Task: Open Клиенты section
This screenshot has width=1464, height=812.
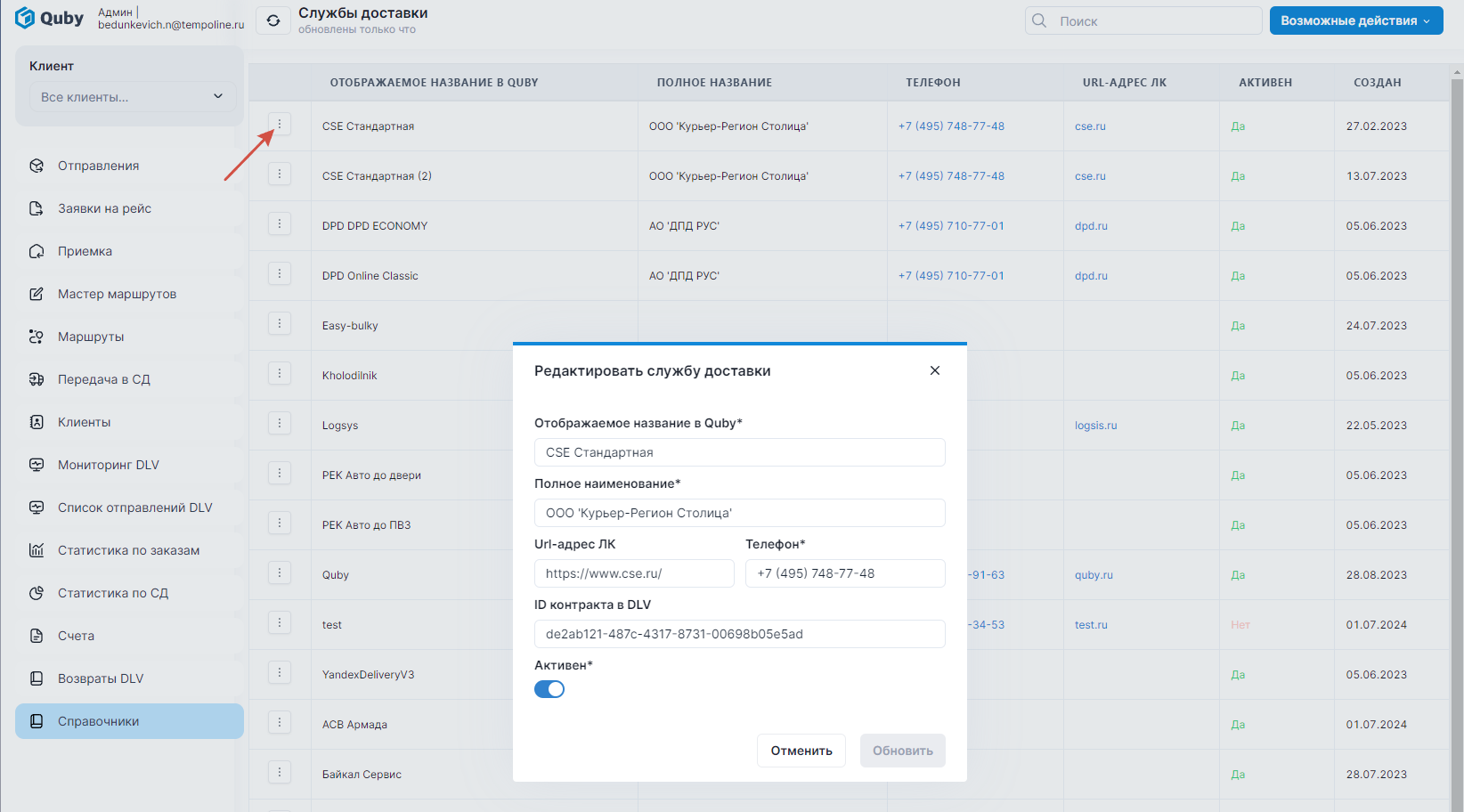Action: 129,422
